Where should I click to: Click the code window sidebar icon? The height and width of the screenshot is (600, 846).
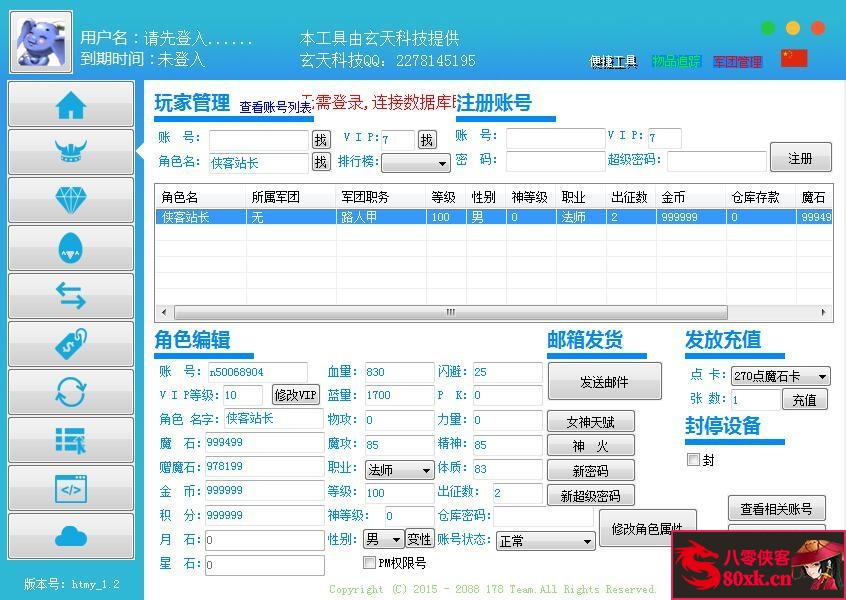pyautogui.click(x=69, y=487)
